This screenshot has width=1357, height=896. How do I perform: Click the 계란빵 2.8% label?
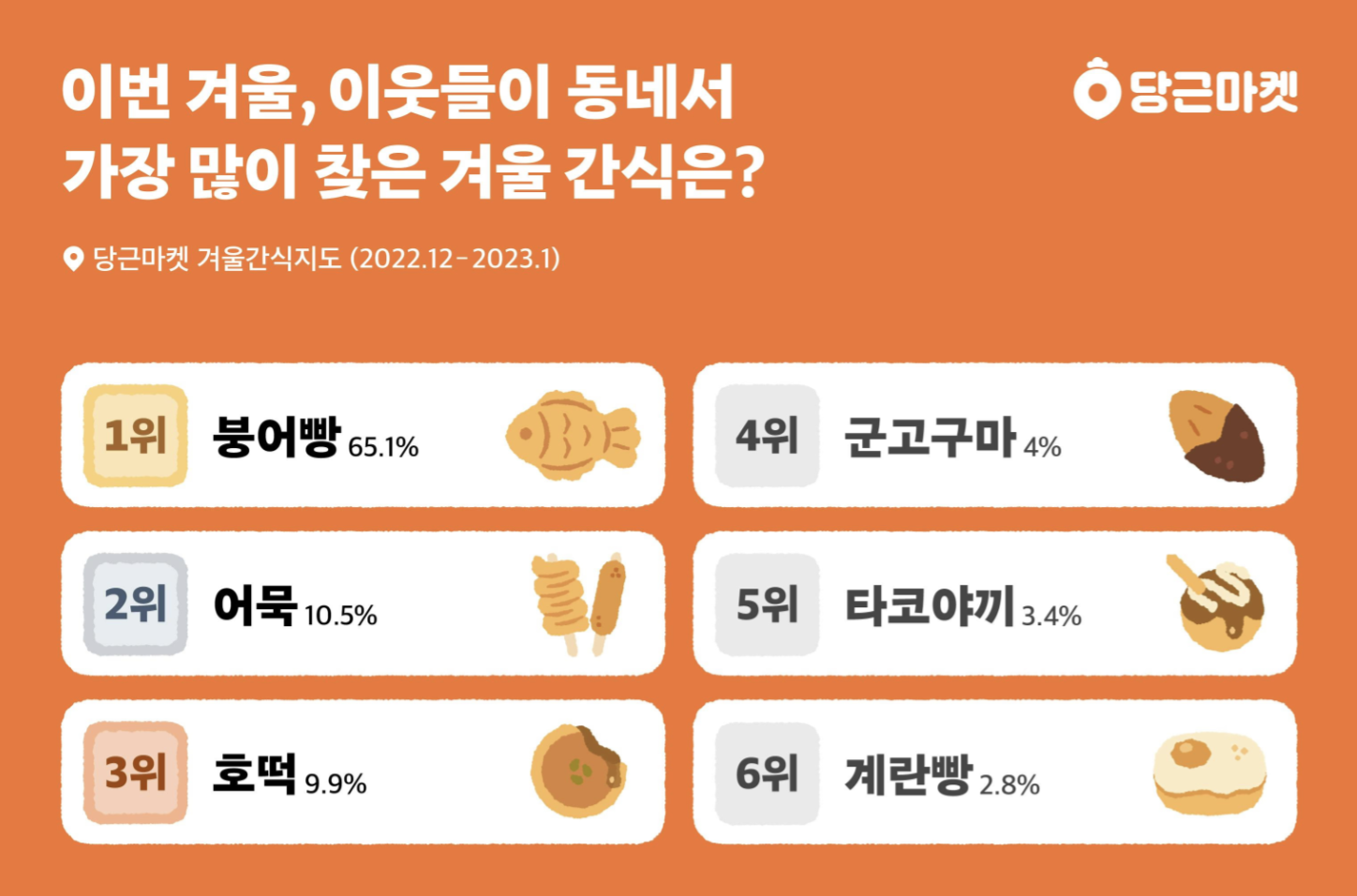(x=943, y=775)
